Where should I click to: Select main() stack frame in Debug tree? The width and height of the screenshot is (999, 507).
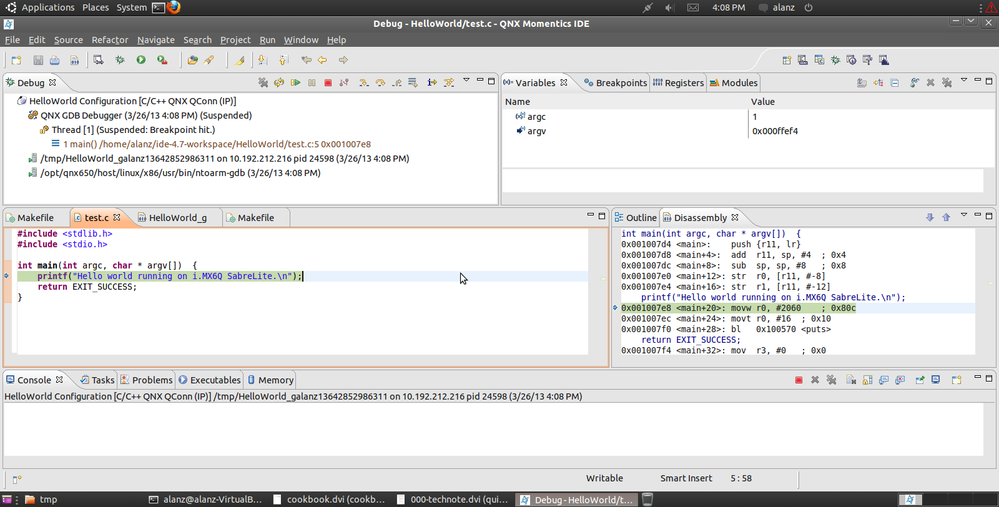coord(212,144)
